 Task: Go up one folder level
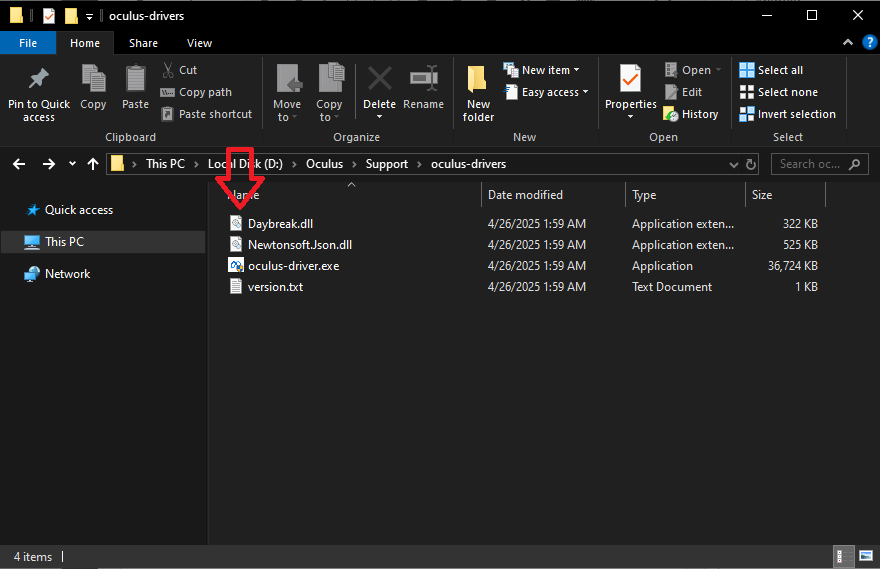[x=93, y=164]
